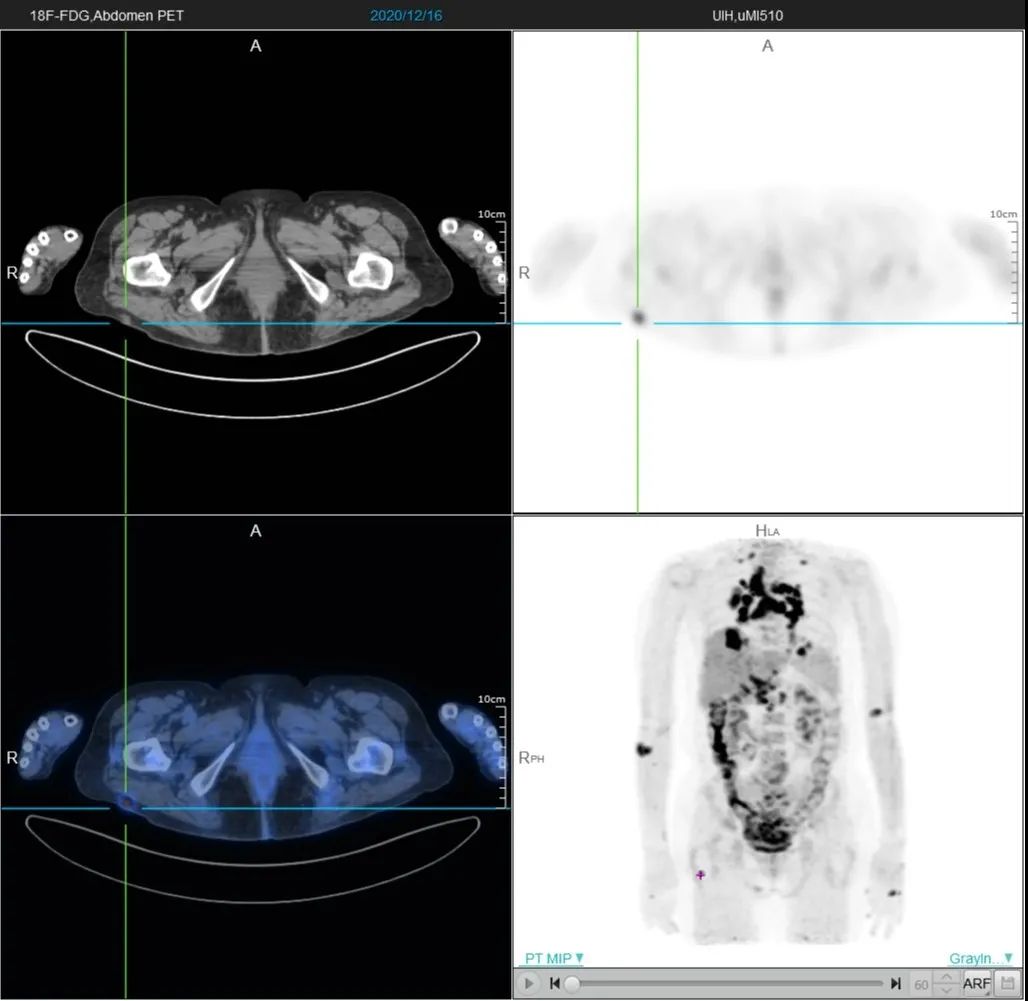This screenshot has width=1028, height=1001.
Task: Open the PT MIP view dropdown
Action: click(x=554, y=958)
